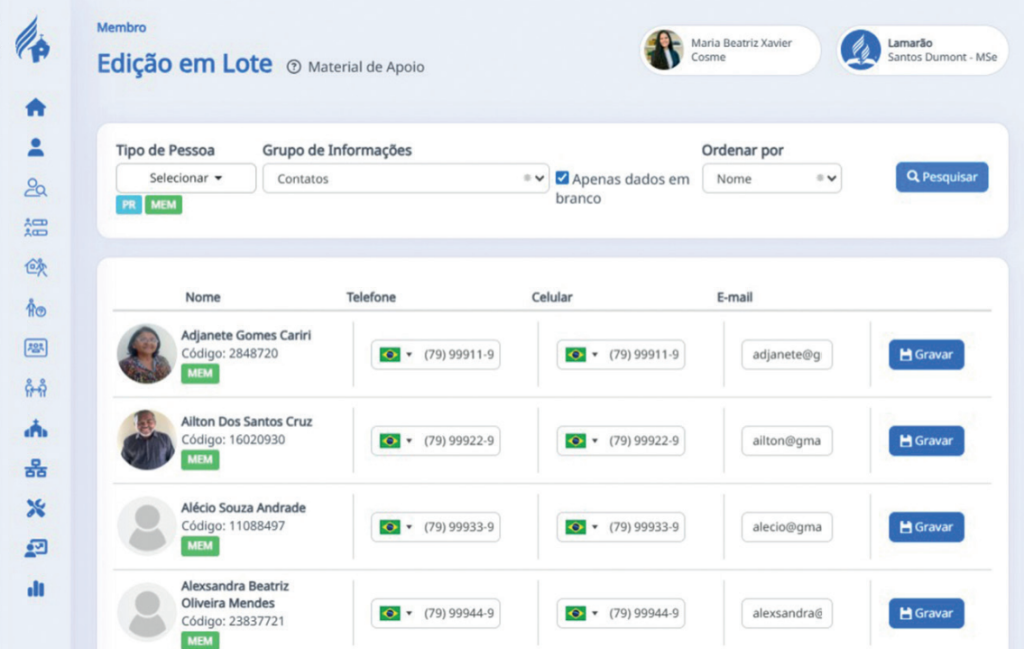Screen dimensions: 1024x649
Task: Click the bar chart reports sidebar icon
Action: tap(36, 589)
